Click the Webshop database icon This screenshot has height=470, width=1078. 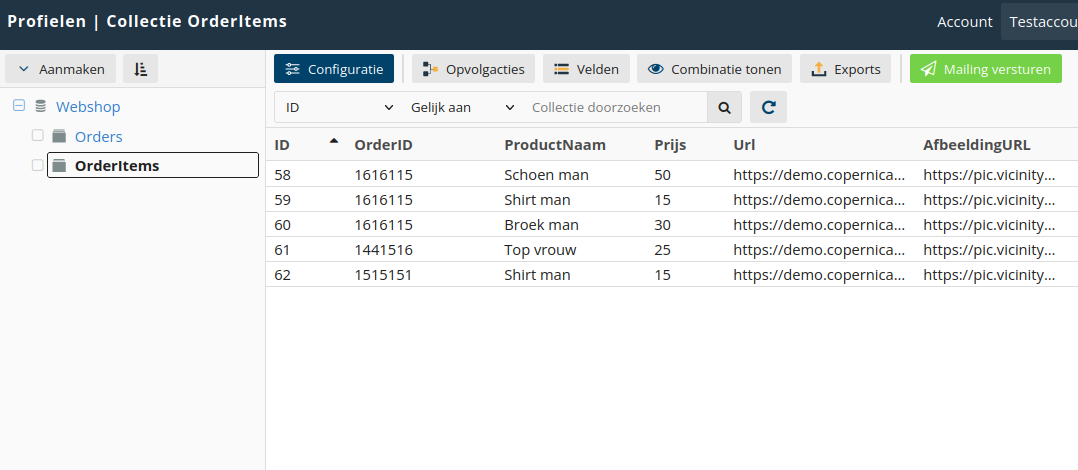pyautogui.click(x=41, y=107)
